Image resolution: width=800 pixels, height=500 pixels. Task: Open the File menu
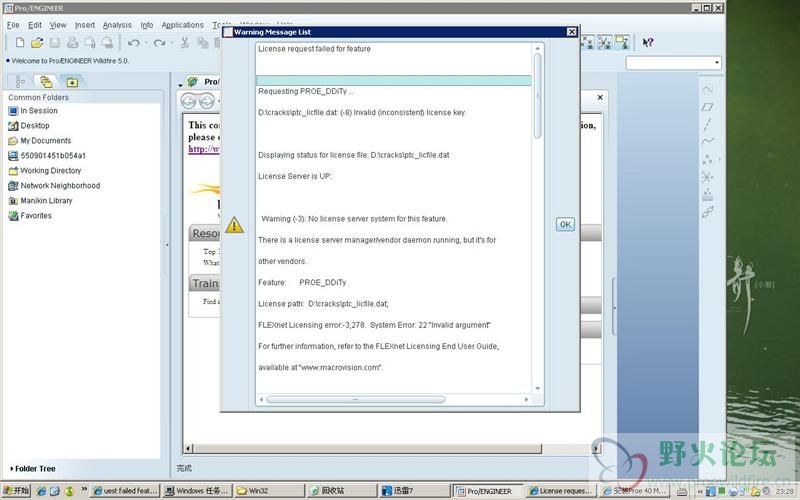point(13,25)
